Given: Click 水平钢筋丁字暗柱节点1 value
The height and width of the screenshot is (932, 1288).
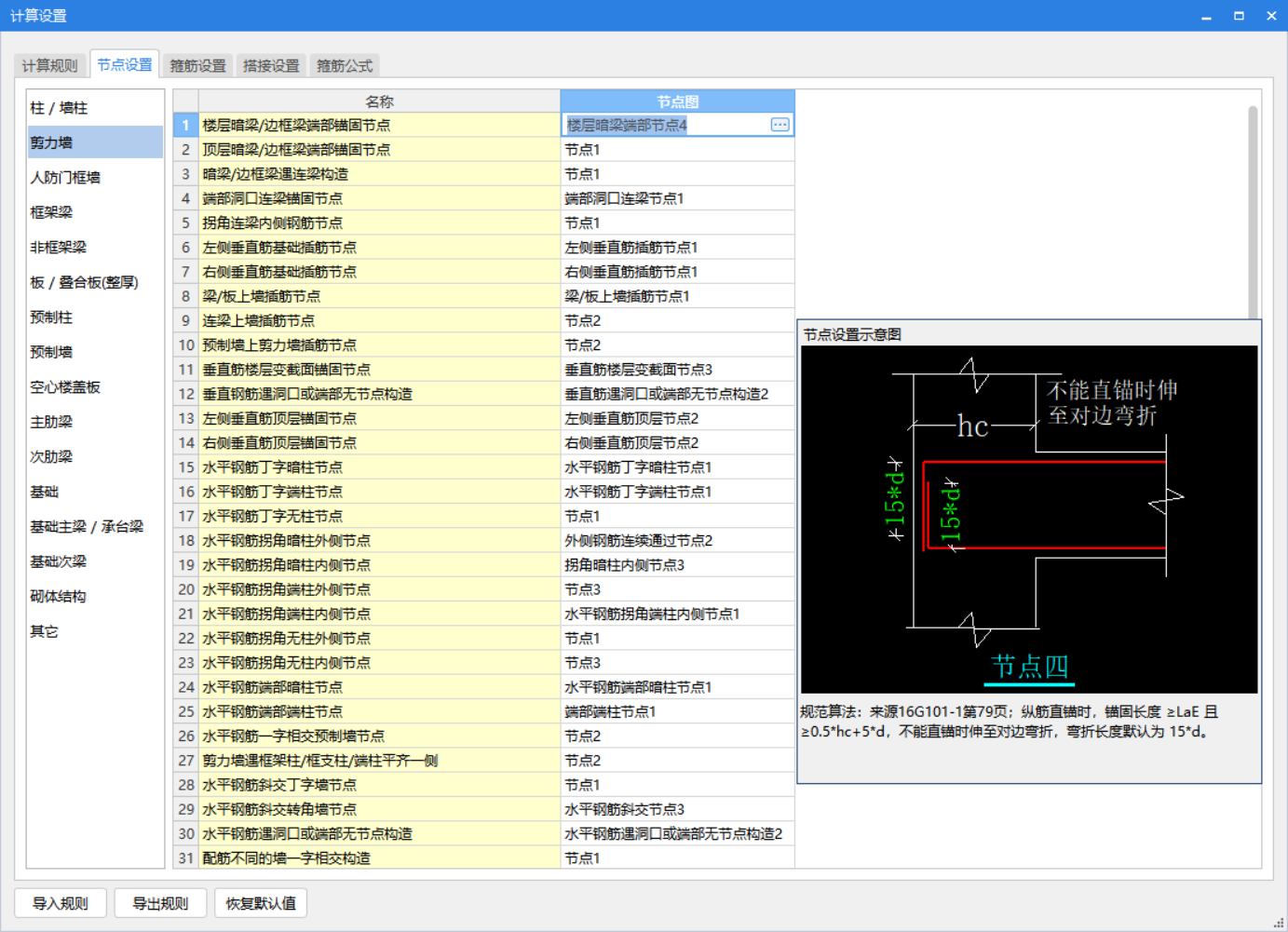Looking at the screenshot, I should pos(677,467).
